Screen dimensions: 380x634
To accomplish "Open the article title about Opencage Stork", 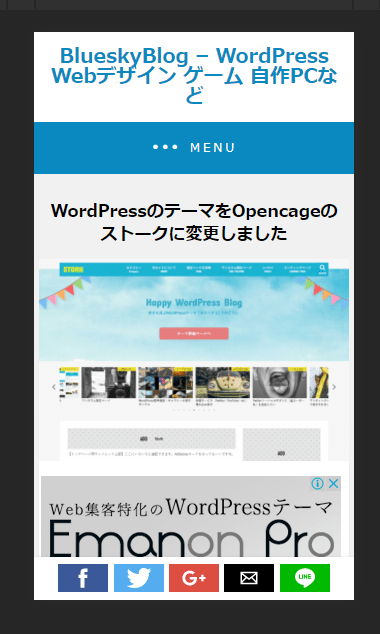I will click(x=194, y=222).
